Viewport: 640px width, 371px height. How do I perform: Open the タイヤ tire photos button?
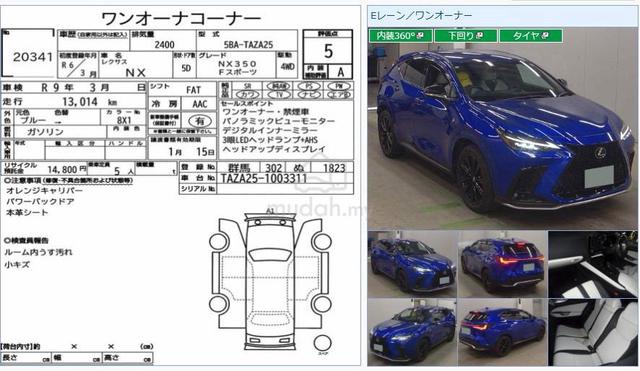531,36
